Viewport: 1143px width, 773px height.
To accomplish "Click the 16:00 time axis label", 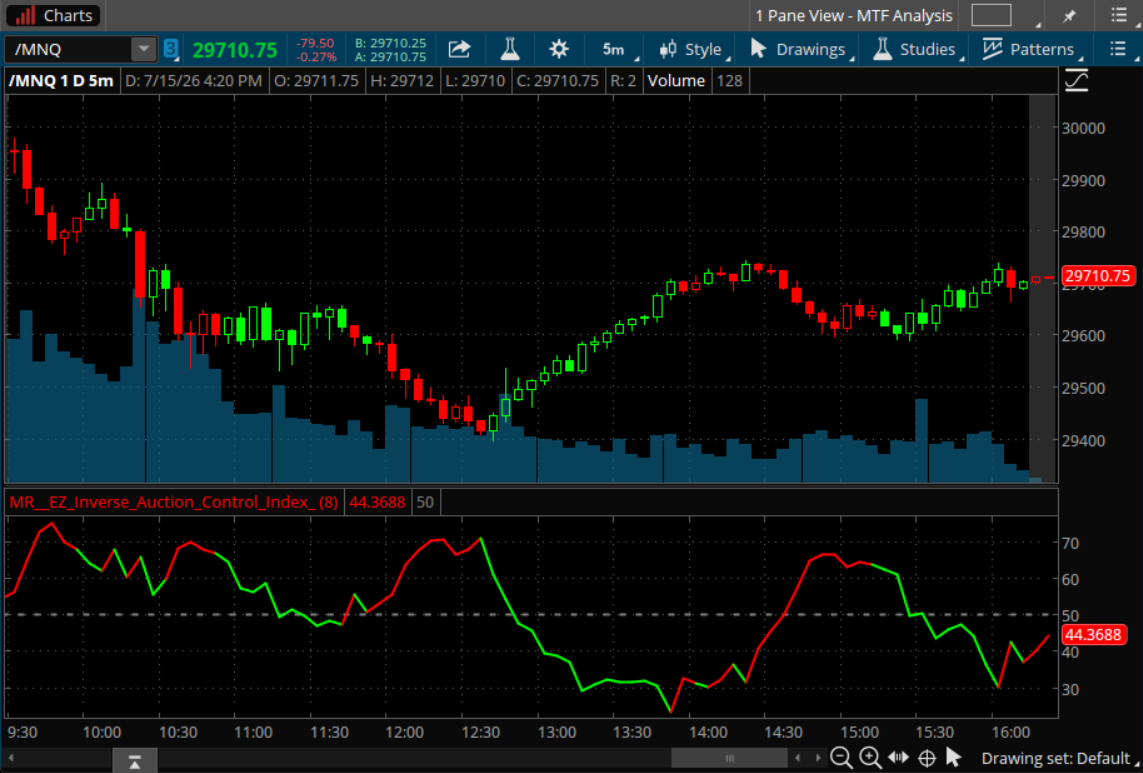I will pos(1011,732).
